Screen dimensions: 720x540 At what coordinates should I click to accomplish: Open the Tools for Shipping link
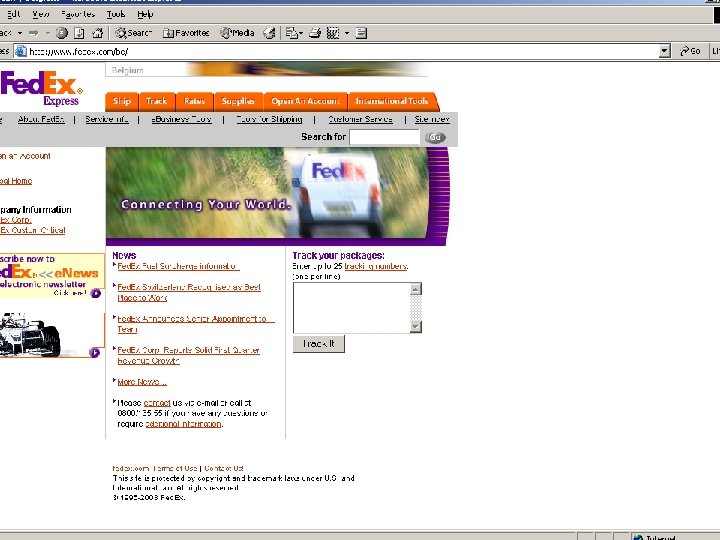[x=269, y=119]
